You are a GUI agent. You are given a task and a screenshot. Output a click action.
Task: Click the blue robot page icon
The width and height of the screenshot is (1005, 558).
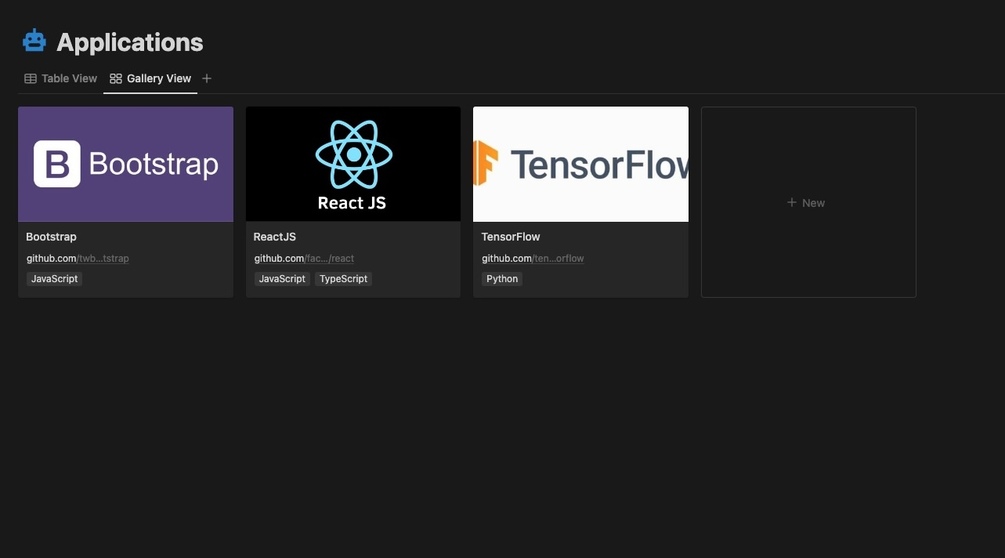pos(34,41)
